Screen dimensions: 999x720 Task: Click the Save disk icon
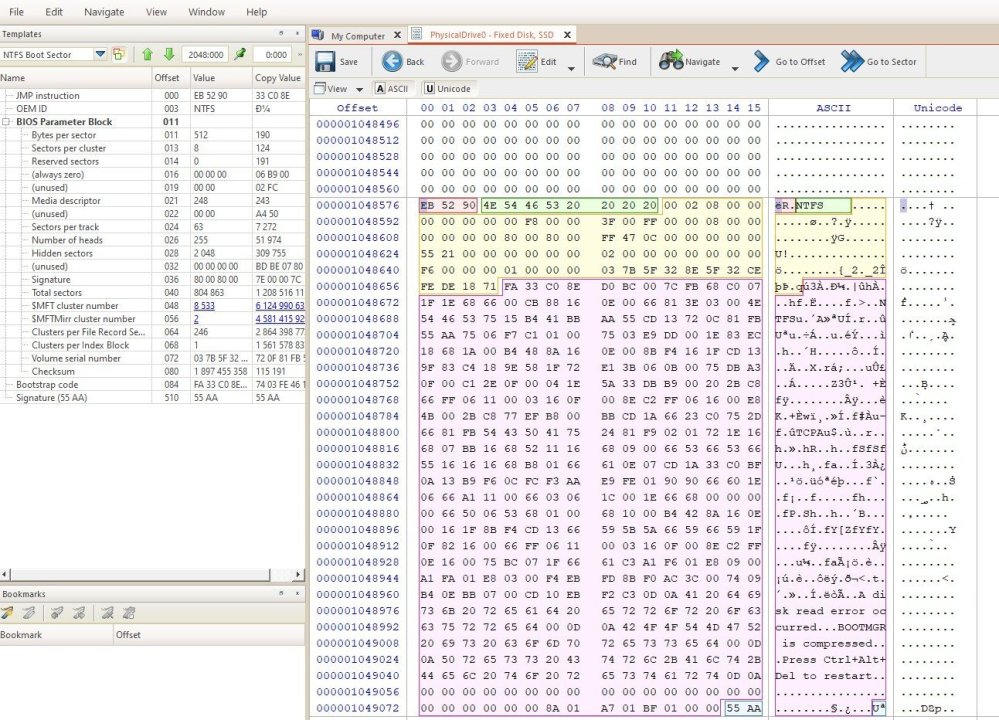point(325,62)
